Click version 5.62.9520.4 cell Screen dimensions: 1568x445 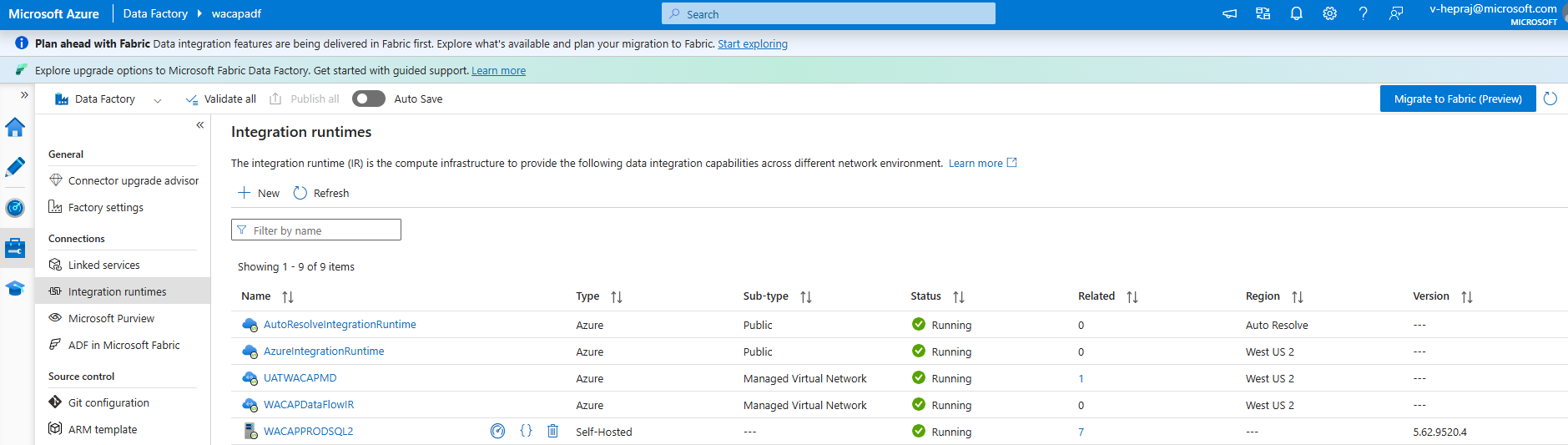pyautogui.click(x=1439, y=432)
